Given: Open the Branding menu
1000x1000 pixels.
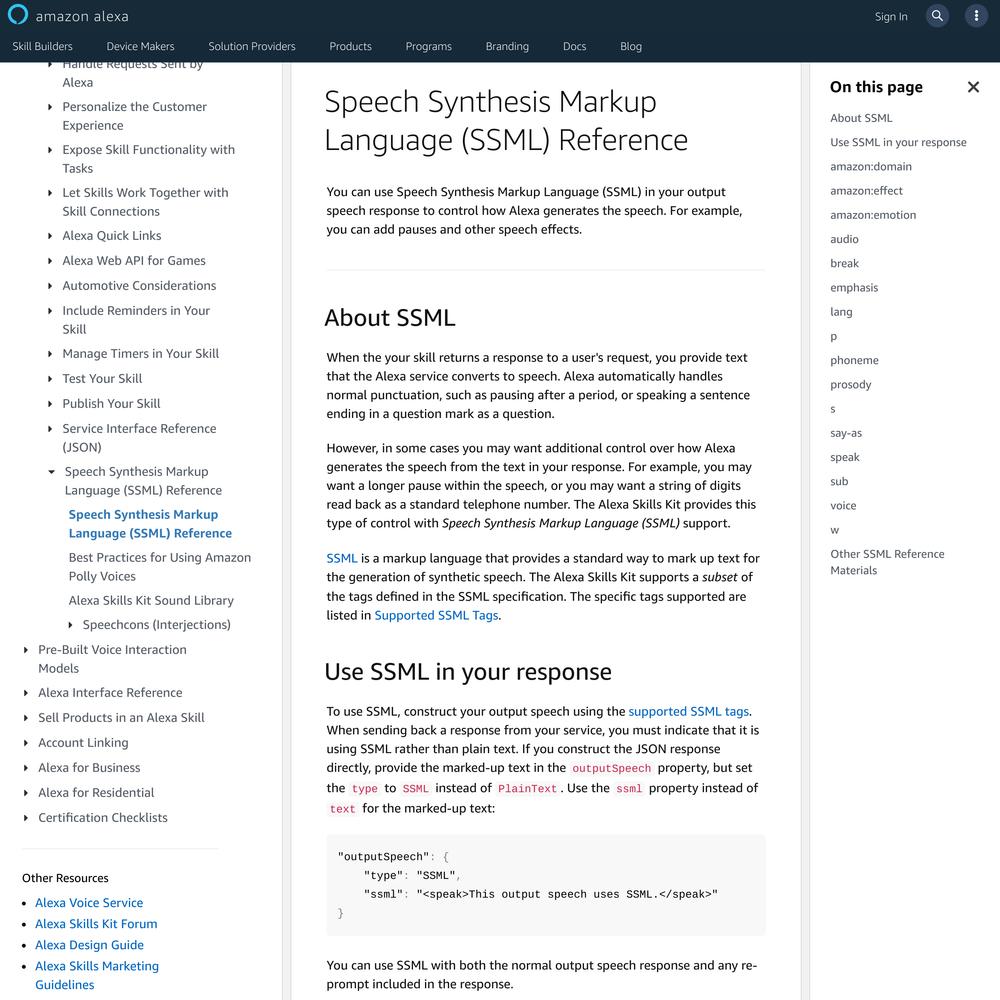Looking at the screenshot, I should (507, 46).
